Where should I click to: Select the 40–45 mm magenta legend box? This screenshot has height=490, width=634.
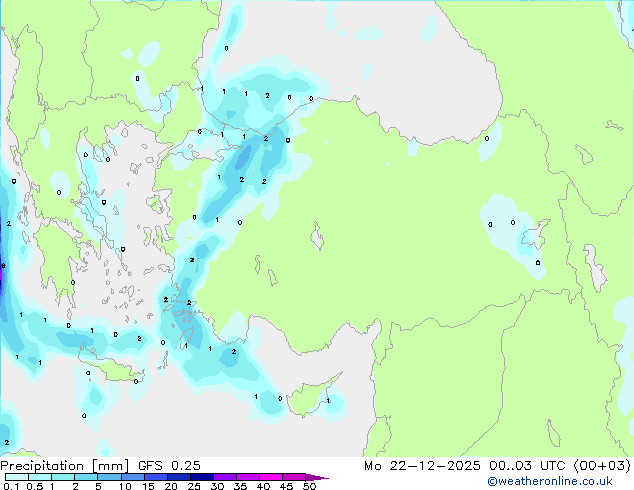(271, 477)
